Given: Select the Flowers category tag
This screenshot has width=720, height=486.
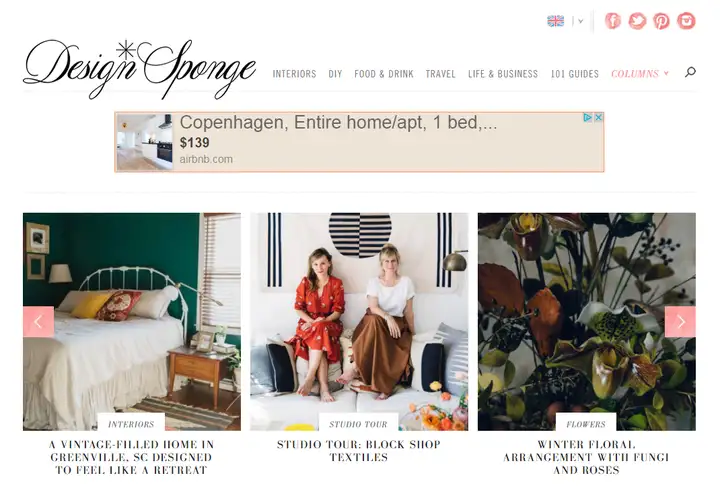Looking at the screenshot, I should pos(586,424).
